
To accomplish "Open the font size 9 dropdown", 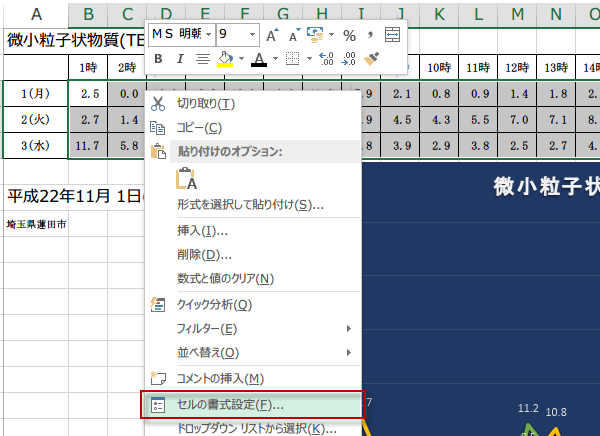I will (252, 35).
